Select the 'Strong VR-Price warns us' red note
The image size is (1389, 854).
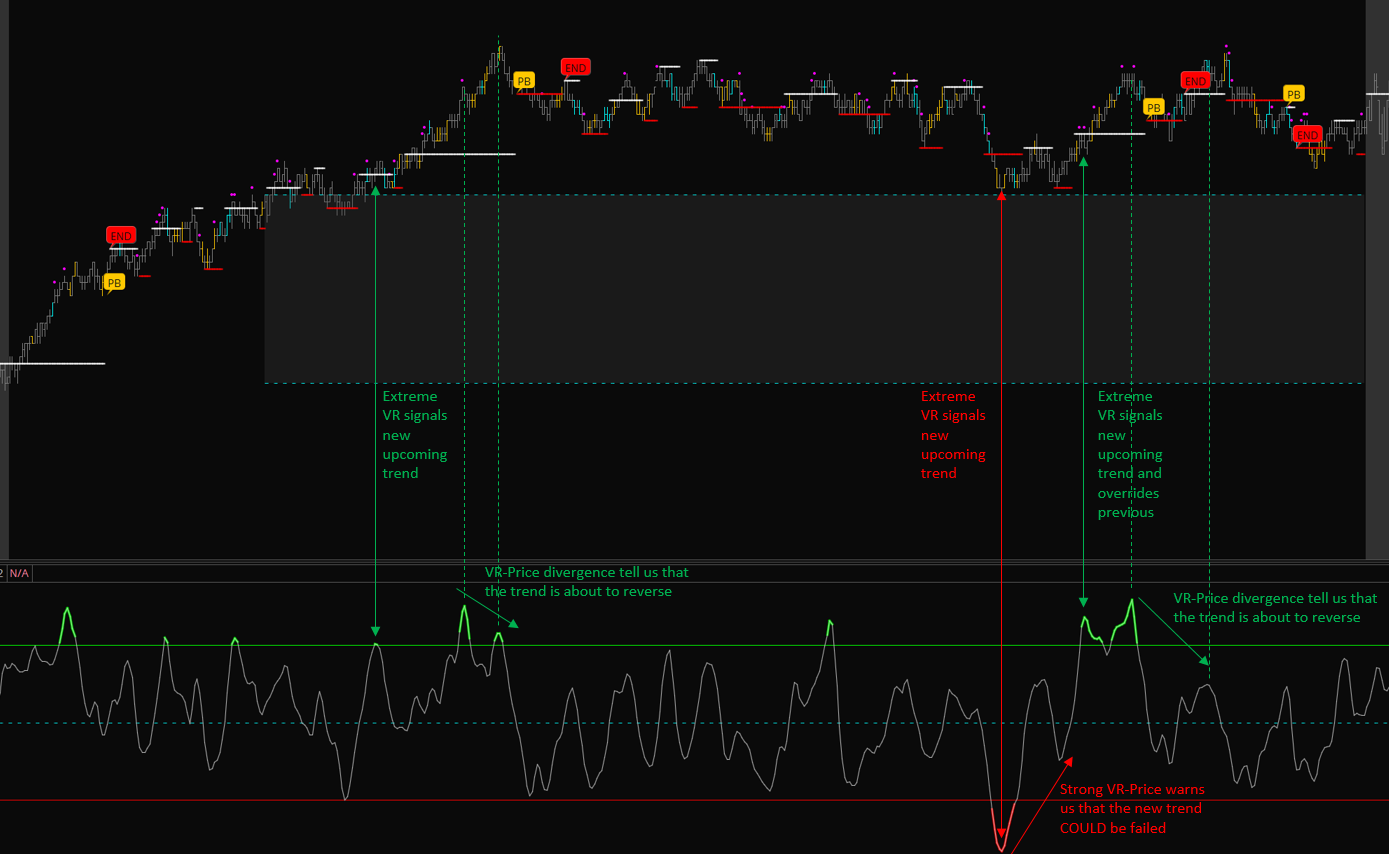pos(1131,808)
